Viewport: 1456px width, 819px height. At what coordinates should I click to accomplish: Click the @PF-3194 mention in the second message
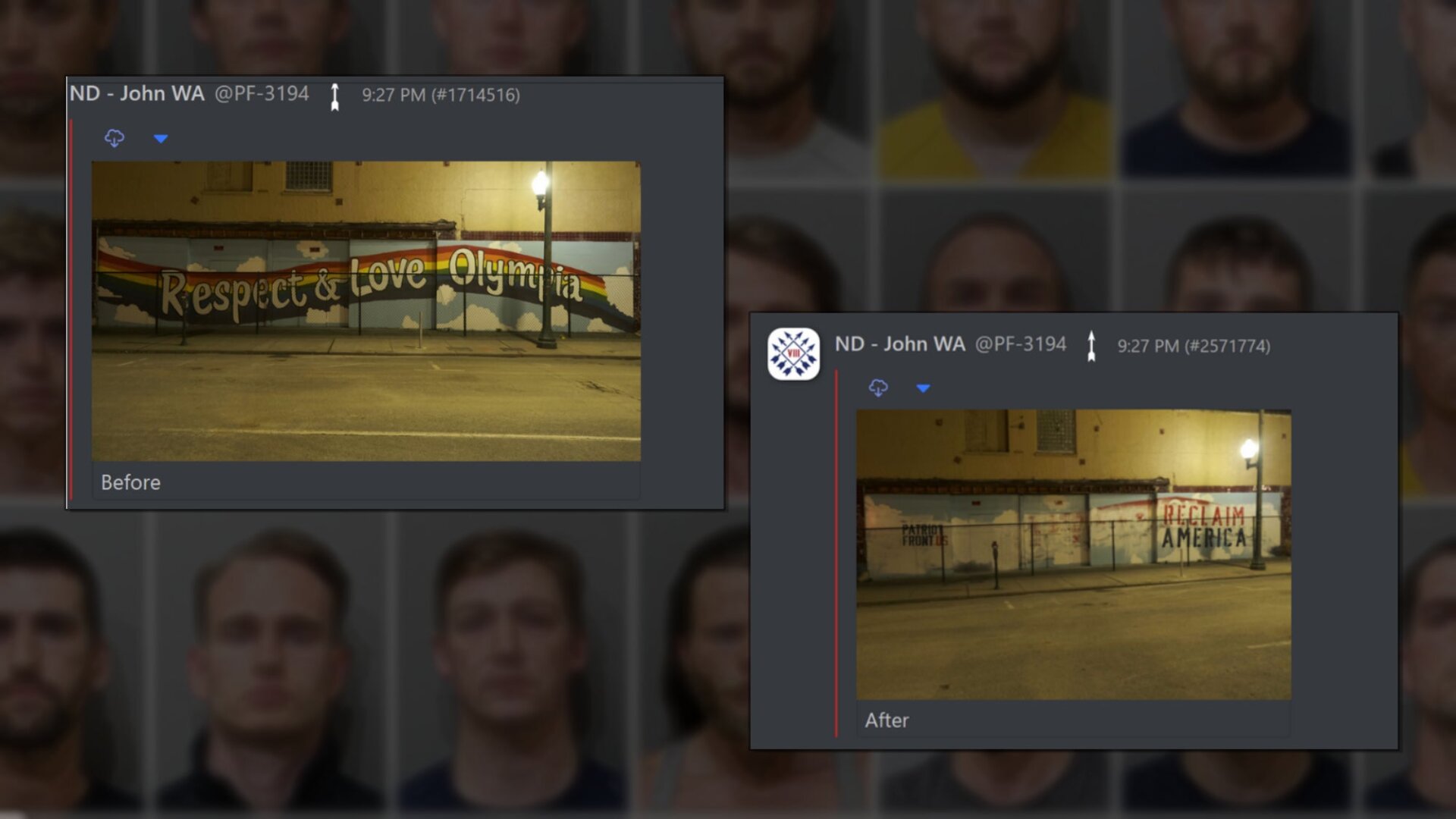coord(1022,345)
